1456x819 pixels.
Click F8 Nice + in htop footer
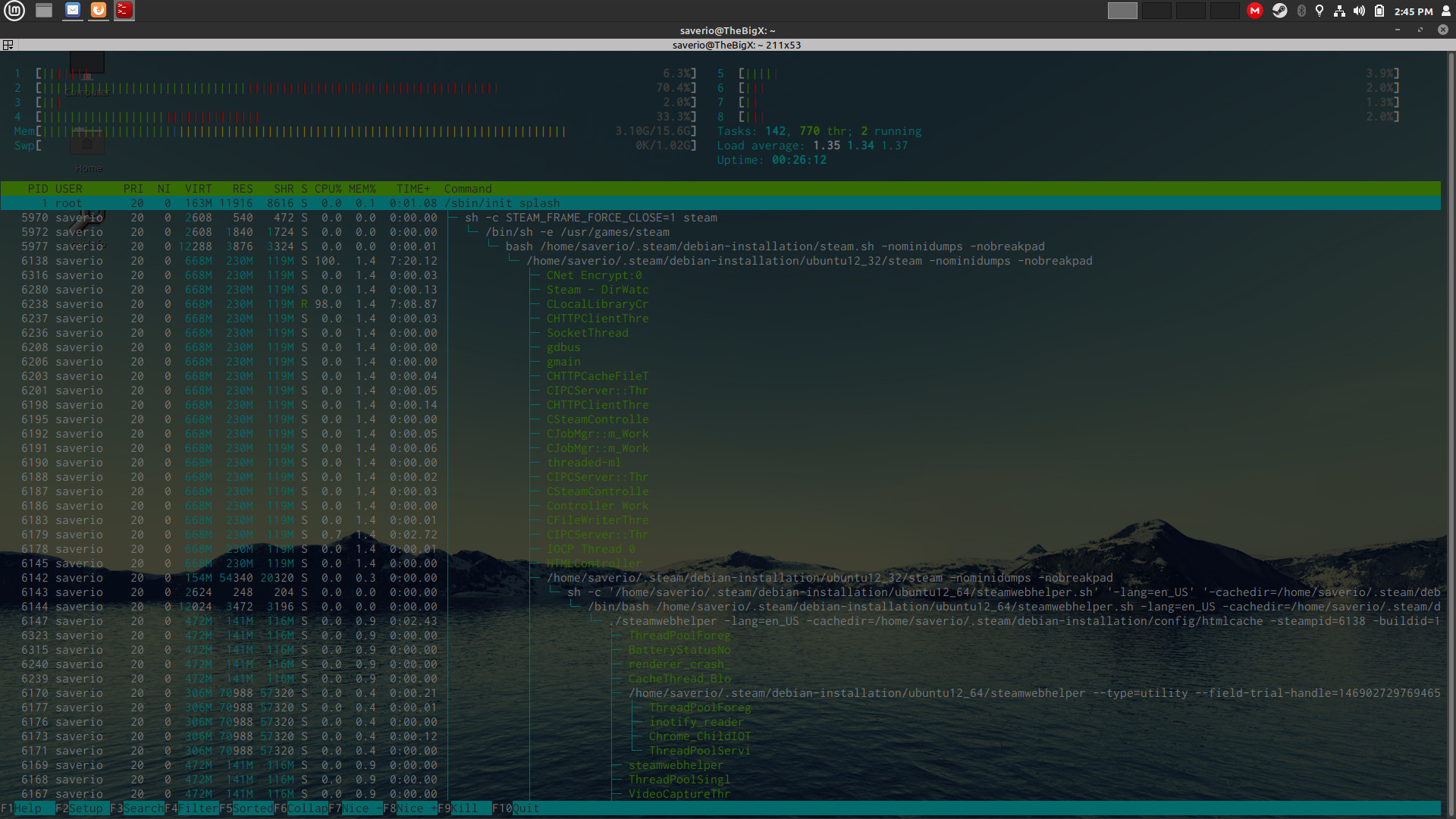410,808
